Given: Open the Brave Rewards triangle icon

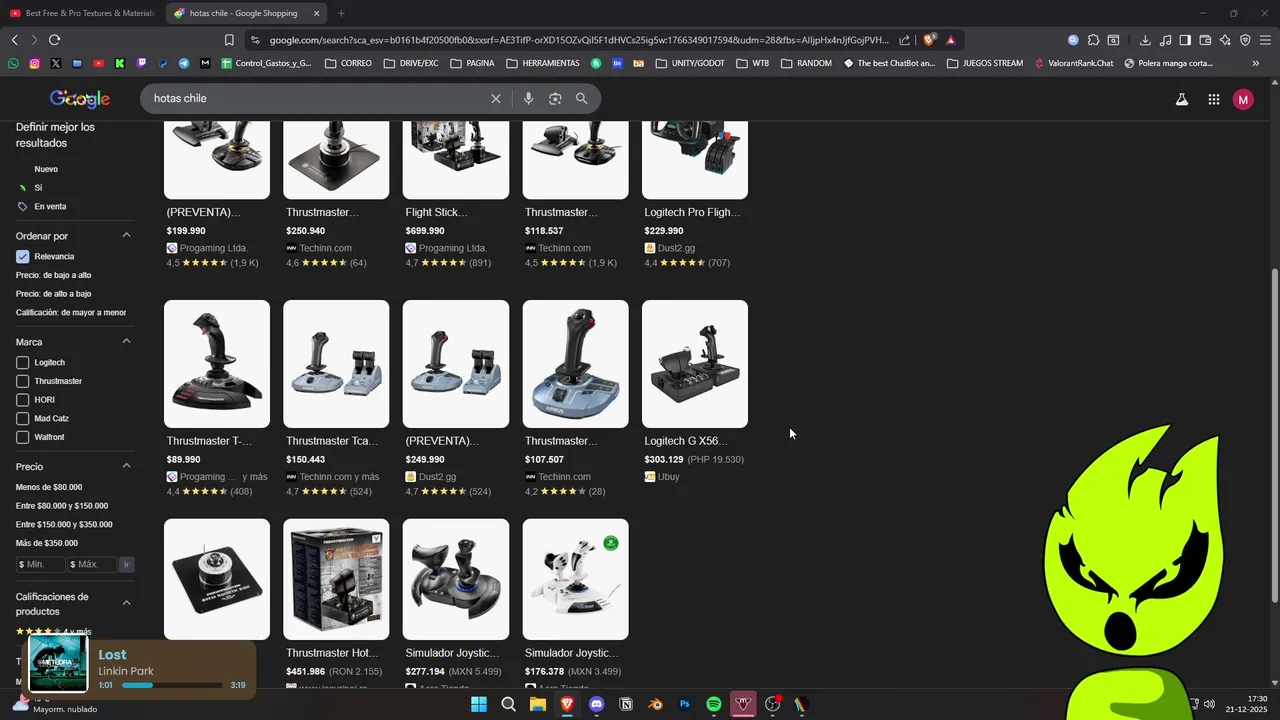Looking at the screenshot, I should click(950, 40).
